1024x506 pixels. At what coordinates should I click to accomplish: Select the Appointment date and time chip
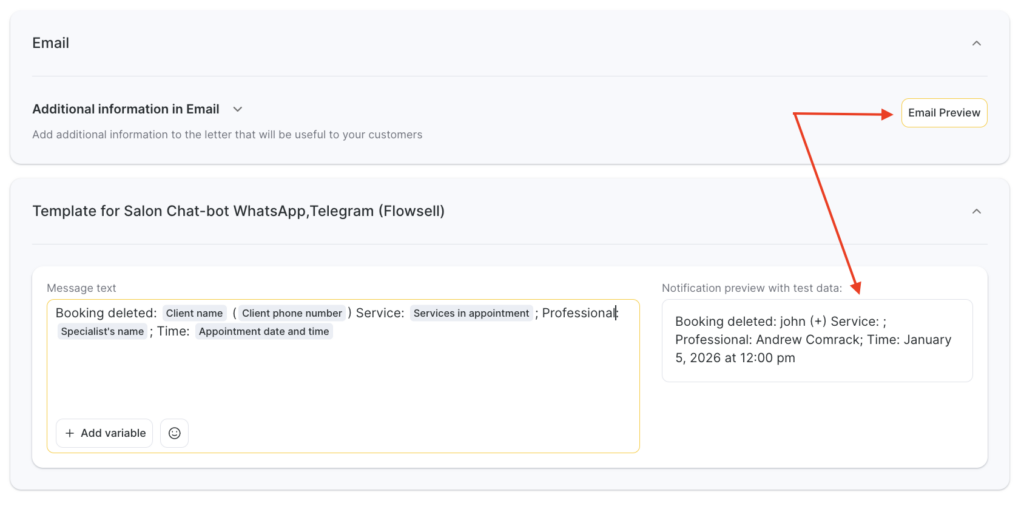(264, 331)
